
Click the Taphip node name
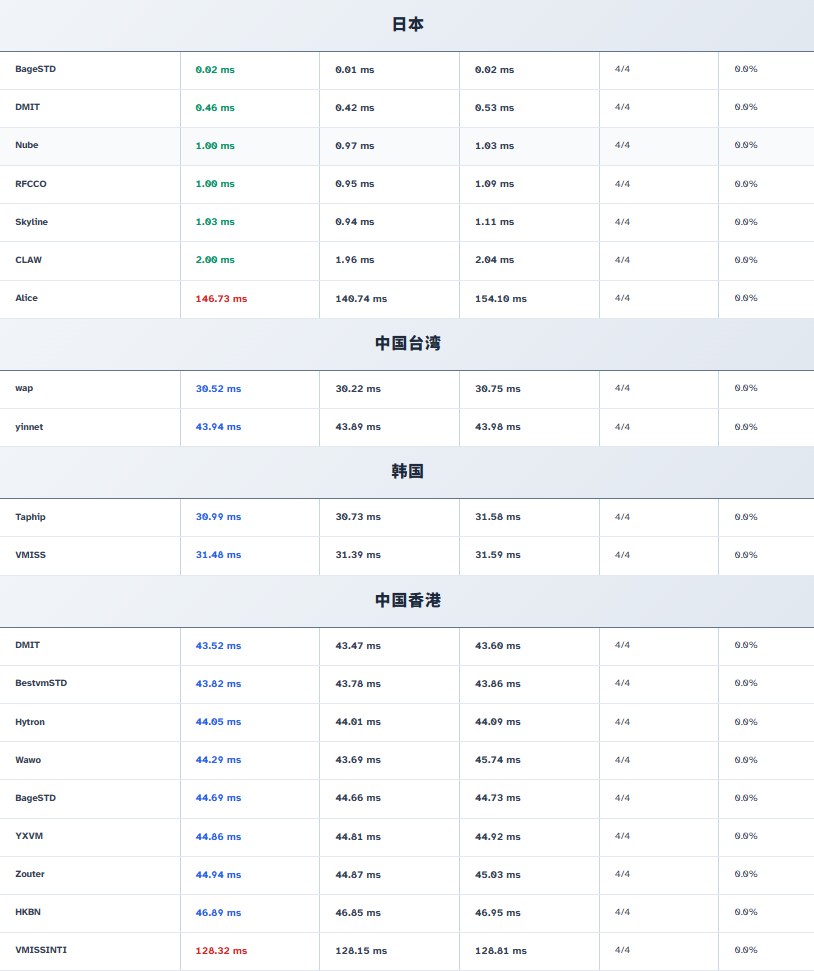(30, 517)
